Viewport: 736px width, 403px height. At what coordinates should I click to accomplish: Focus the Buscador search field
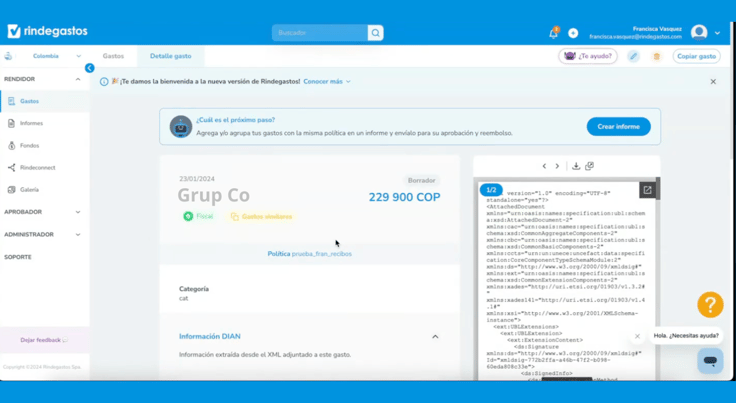320,33
